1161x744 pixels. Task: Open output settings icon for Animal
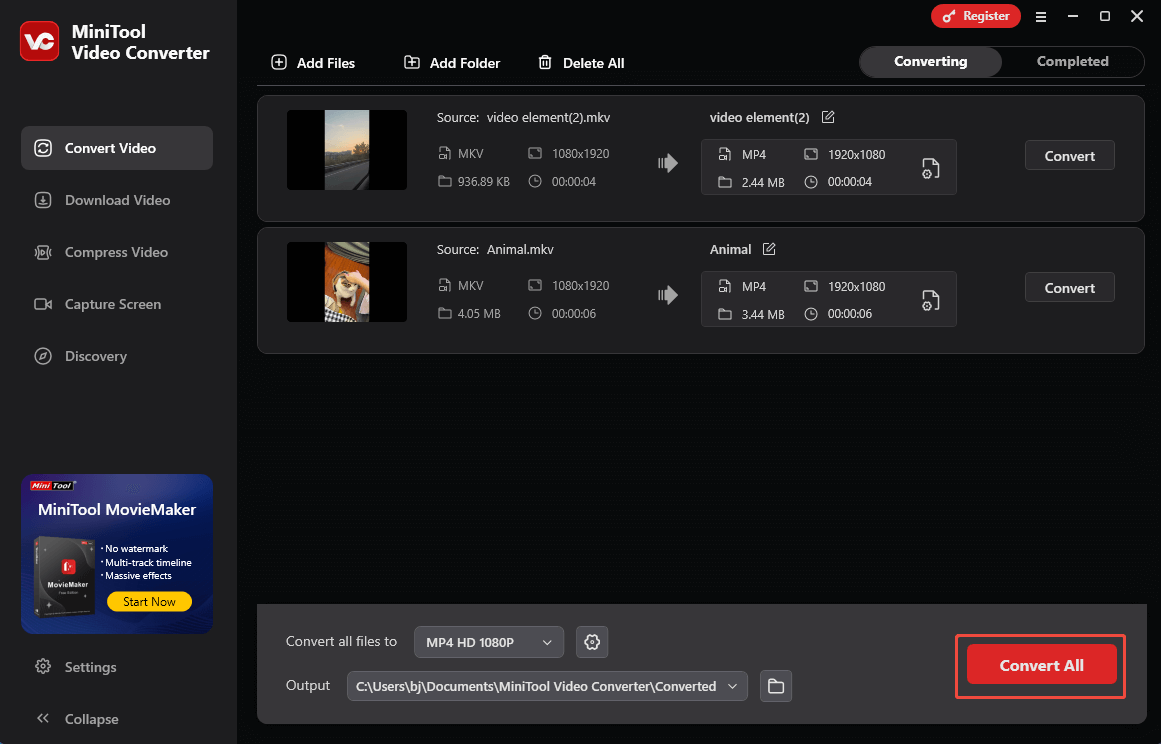[x=931, y=300]
